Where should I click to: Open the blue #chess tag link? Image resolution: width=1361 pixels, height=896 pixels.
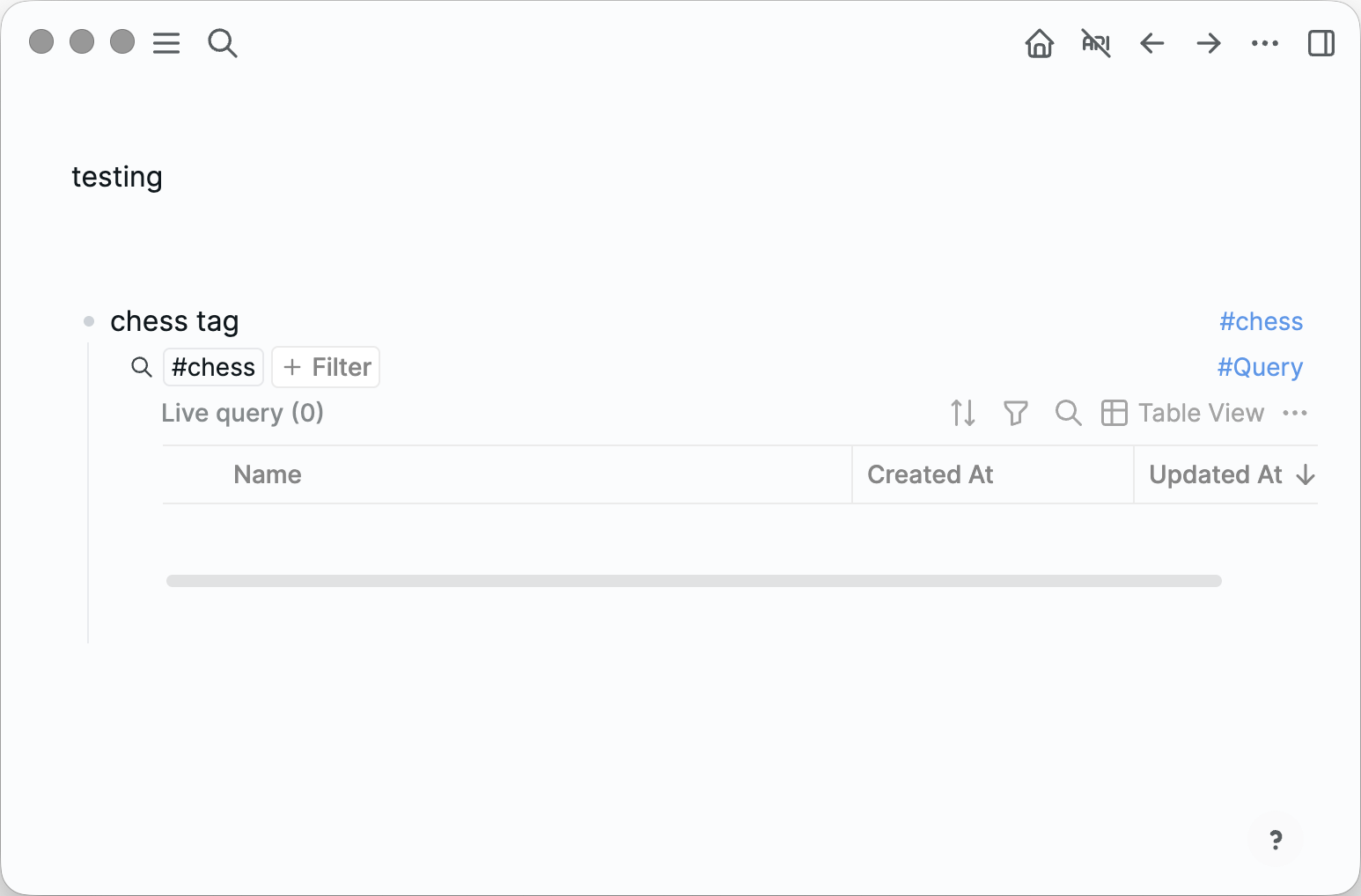click(1261, 321)
